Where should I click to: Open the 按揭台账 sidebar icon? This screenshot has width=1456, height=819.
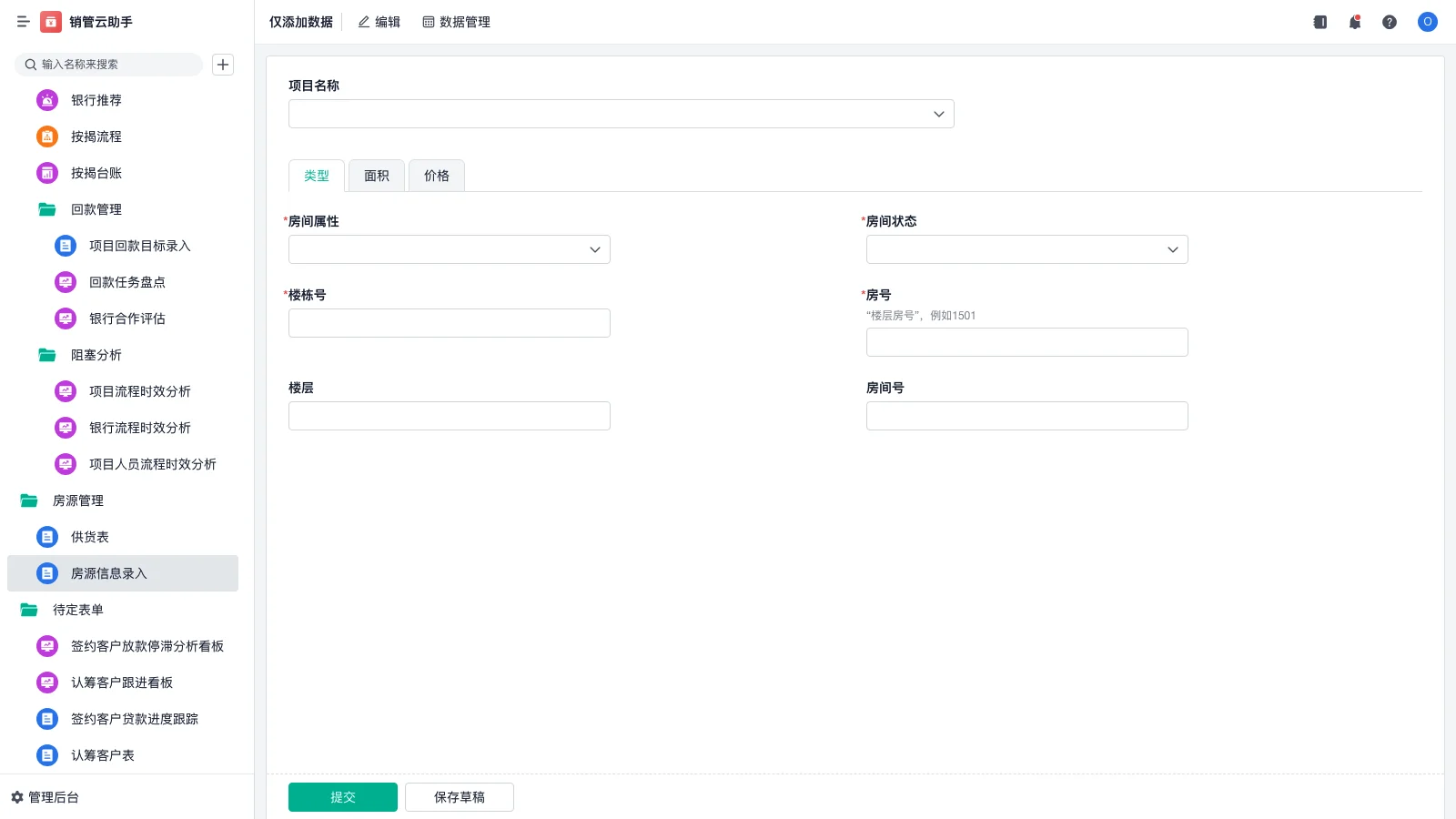46,173
